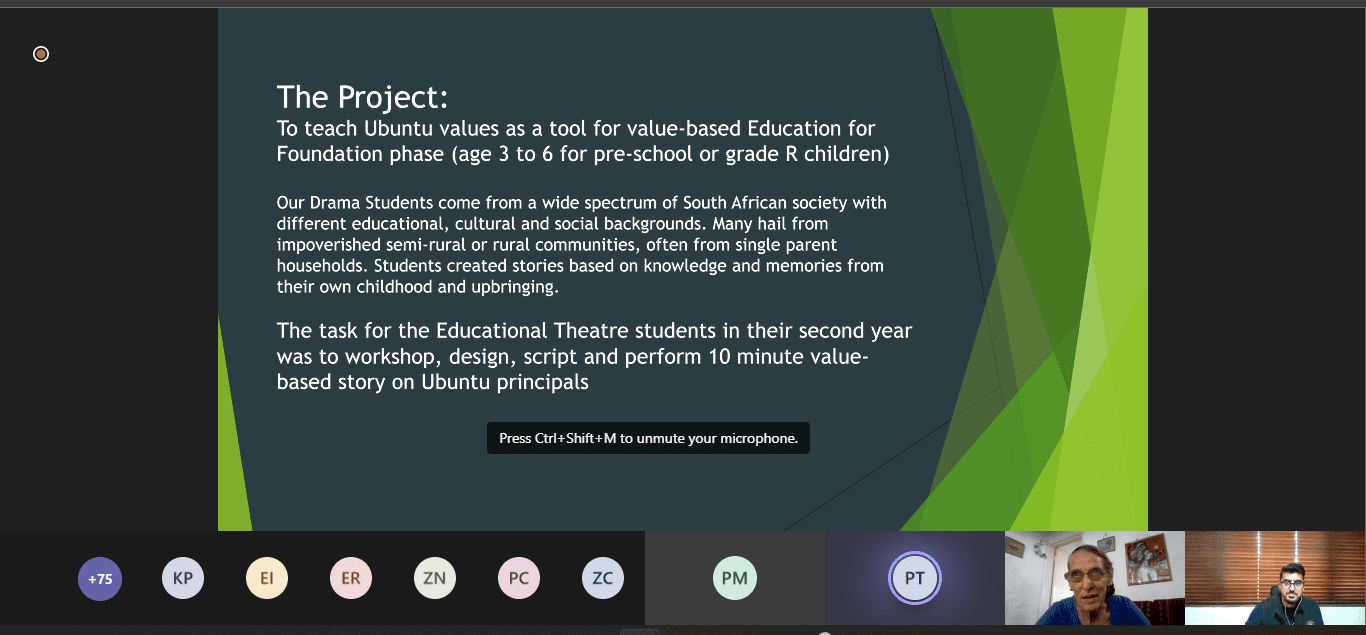
Task: Click the unmute microphone shortcut tooltip
Action: pos(648,438)
